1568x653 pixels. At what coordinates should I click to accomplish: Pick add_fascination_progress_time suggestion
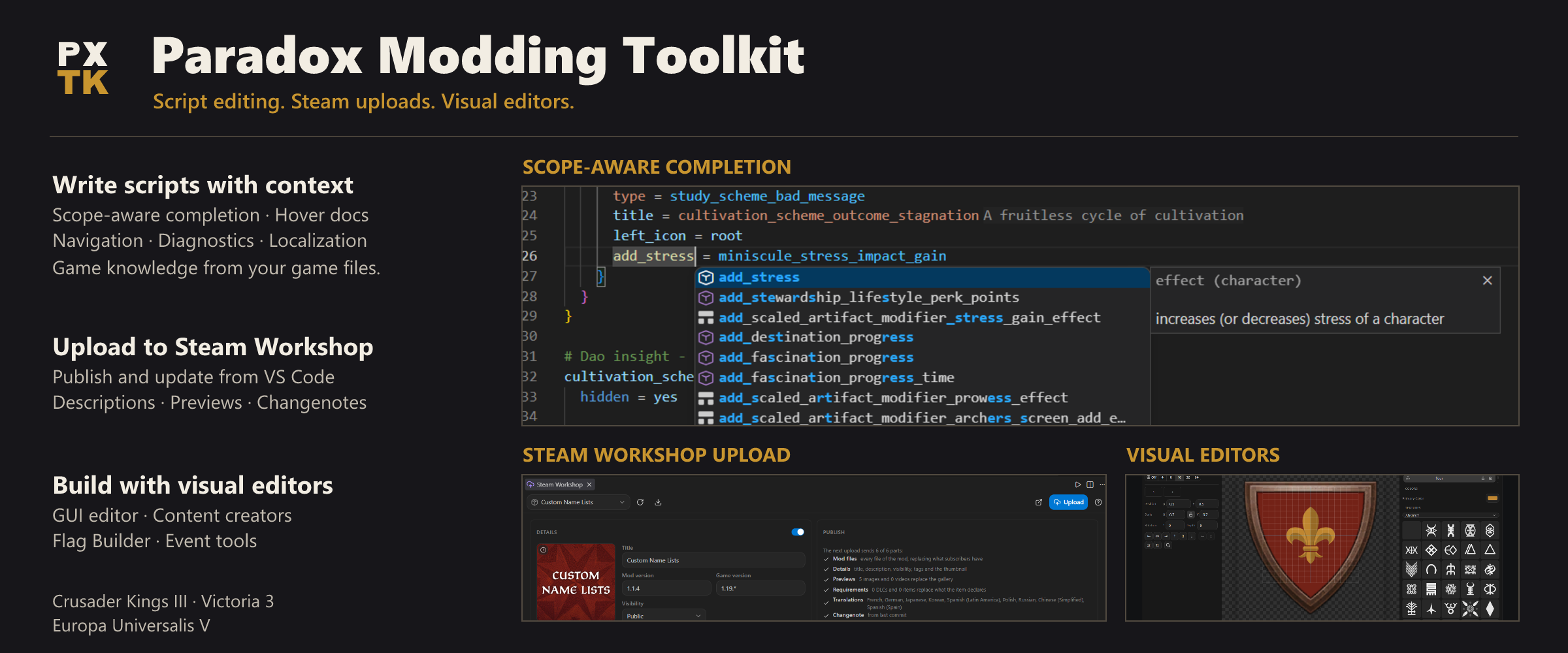pos(922,378)
